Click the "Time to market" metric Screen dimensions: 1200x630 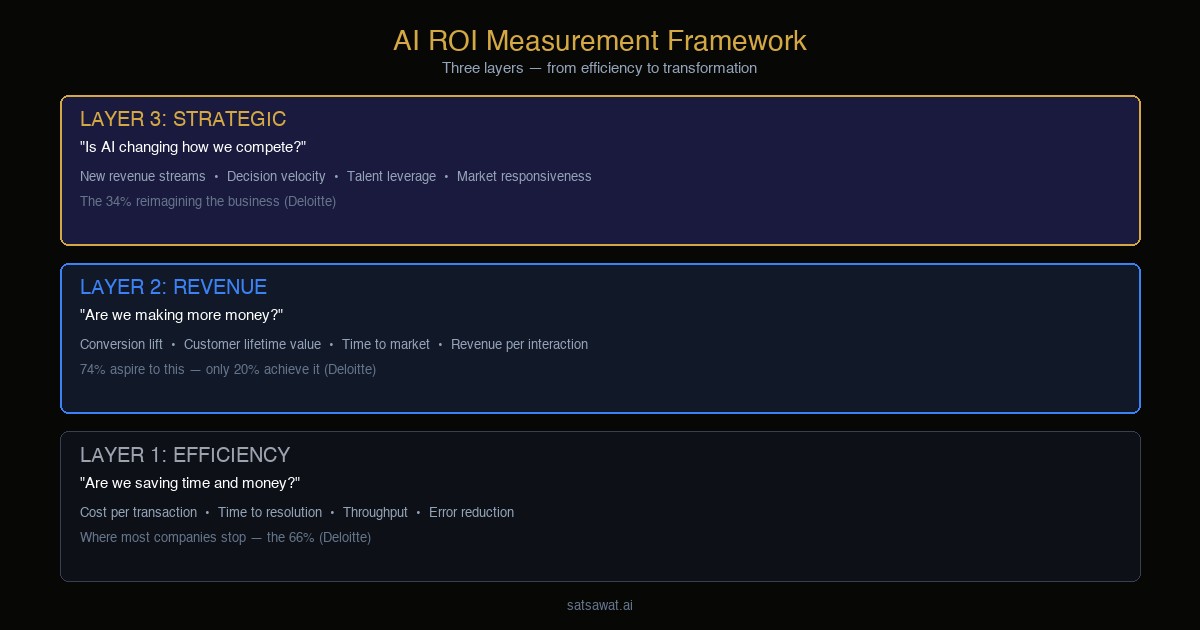click(386, 344)
